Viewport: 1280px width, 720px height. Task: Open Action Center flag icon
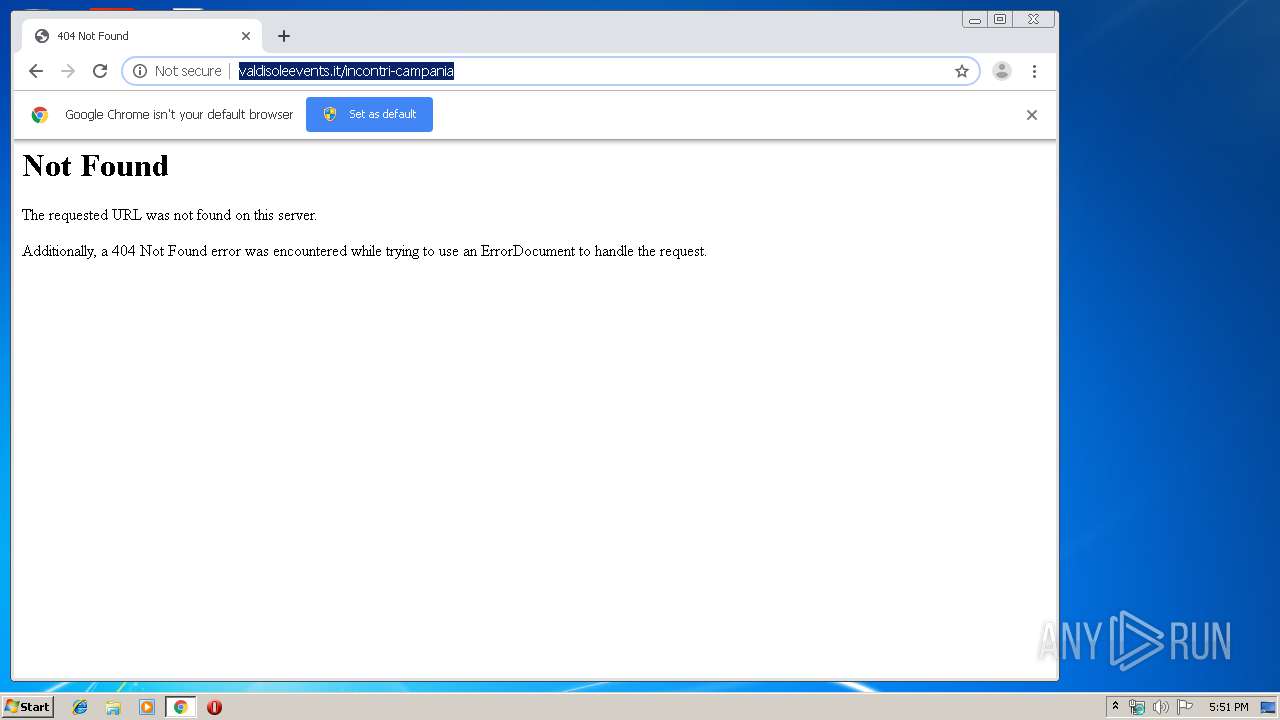1185,707
